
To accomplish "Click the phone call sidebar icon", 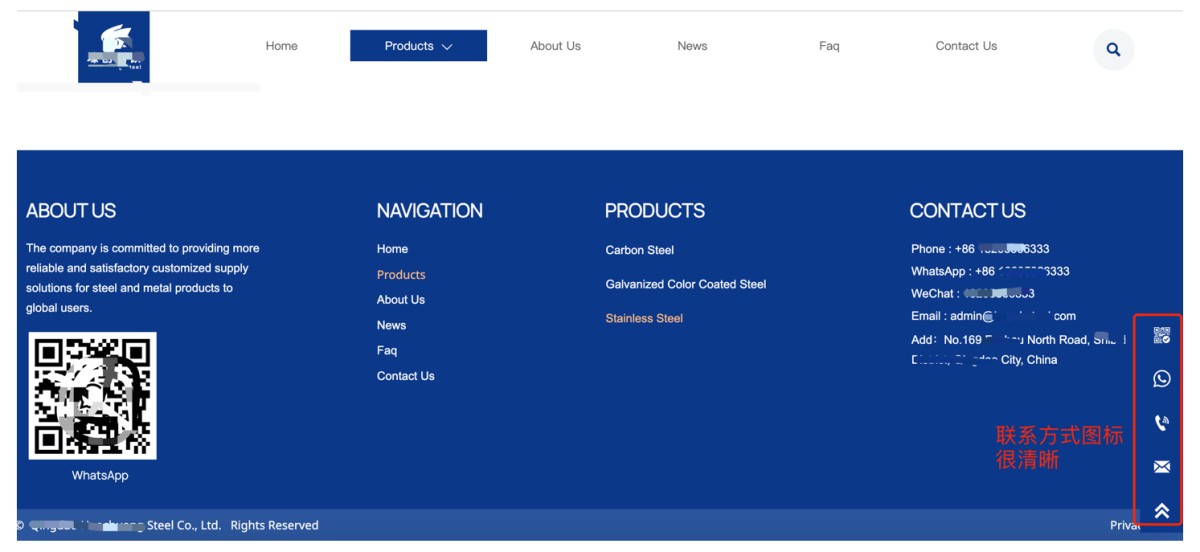I will 1161,423.
